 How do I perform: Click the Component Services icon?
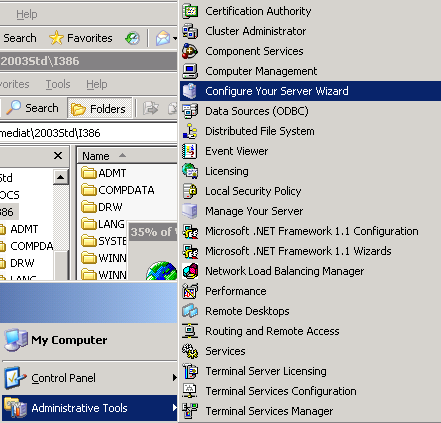tap(190, 51)
